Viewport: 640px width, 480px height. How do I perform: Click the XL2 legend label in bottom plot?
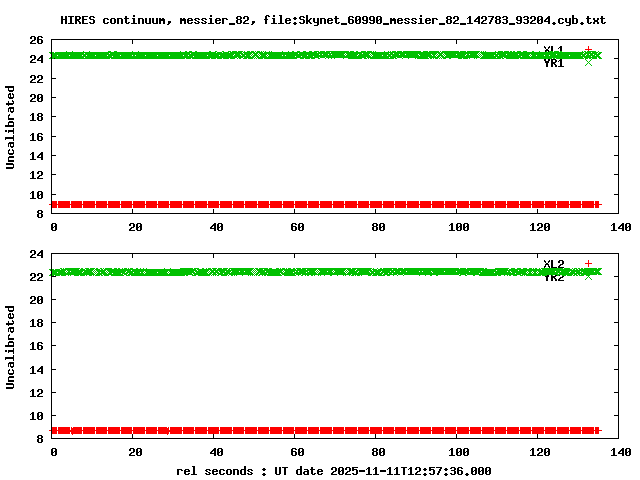pos(554,264)
